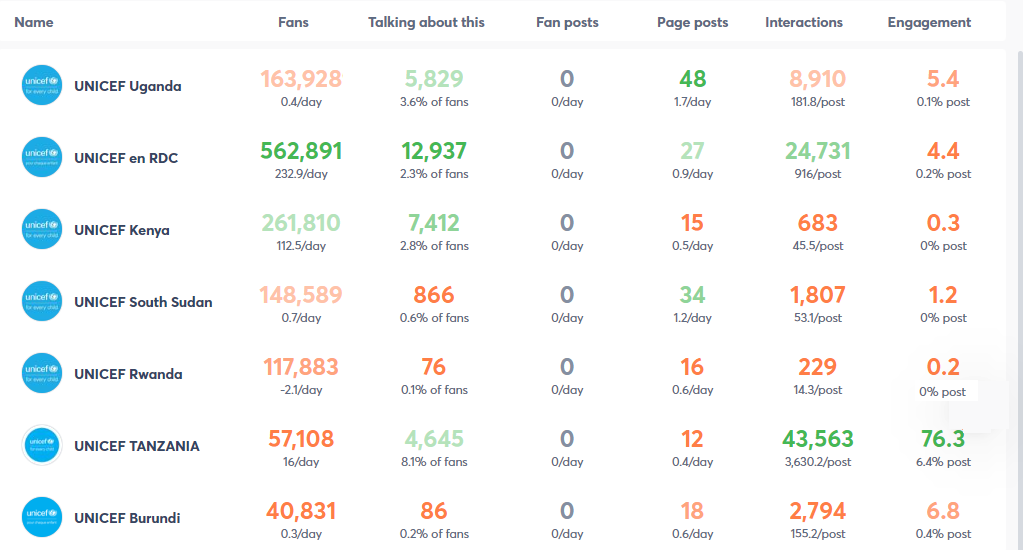1023x550 pixels.
Task: Click the UNICEF Uganda profile logo
Action: 42,85
